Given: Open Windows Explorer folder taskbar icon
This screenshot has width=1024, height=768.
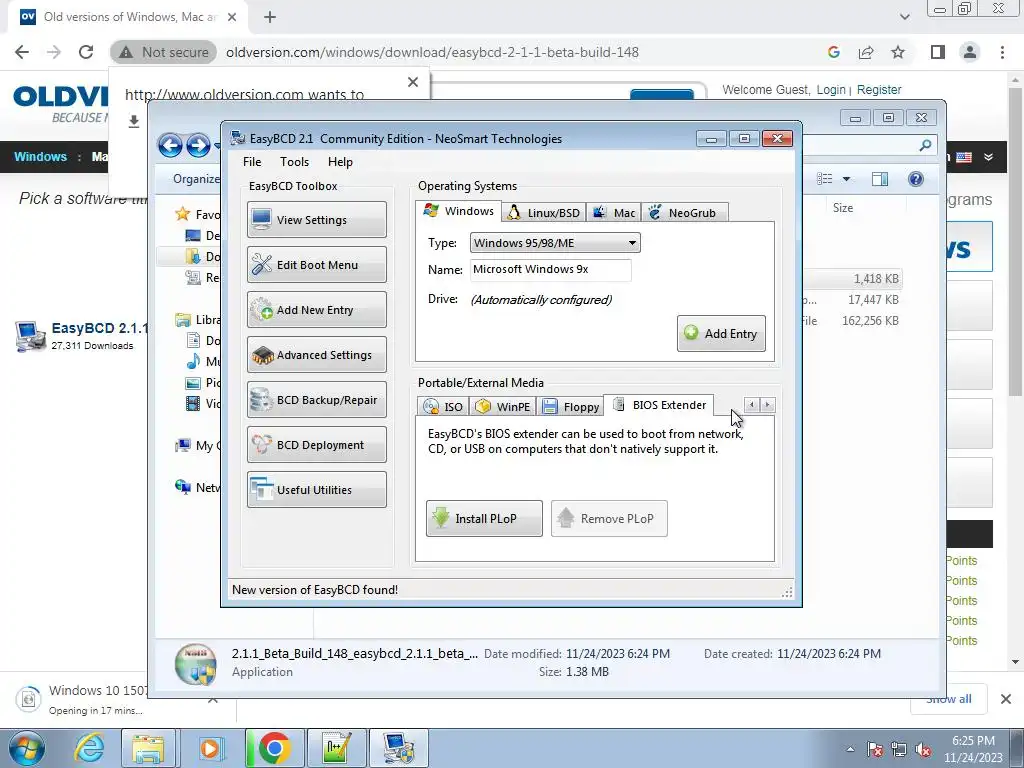Looking at the screenshot, I should click(149, 749).
